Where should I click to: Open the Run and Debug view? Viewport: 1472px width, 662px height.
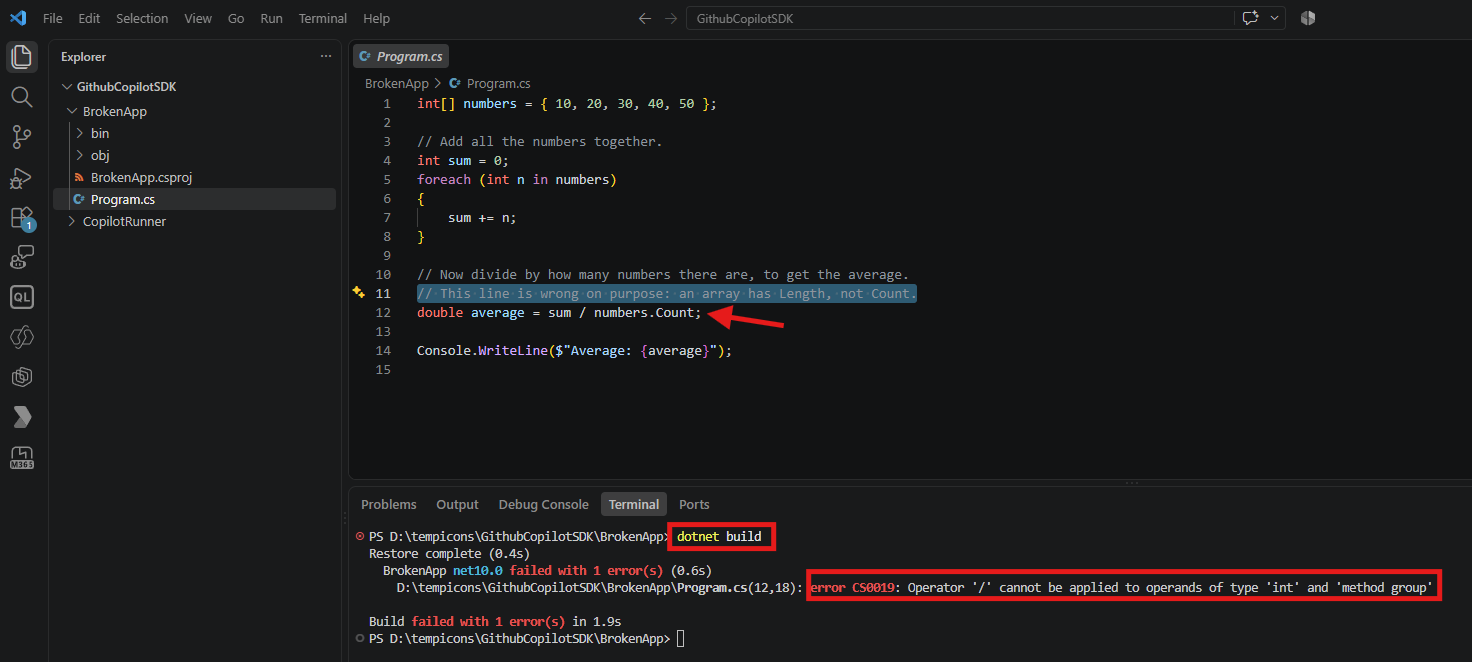[x=21, y=177]
